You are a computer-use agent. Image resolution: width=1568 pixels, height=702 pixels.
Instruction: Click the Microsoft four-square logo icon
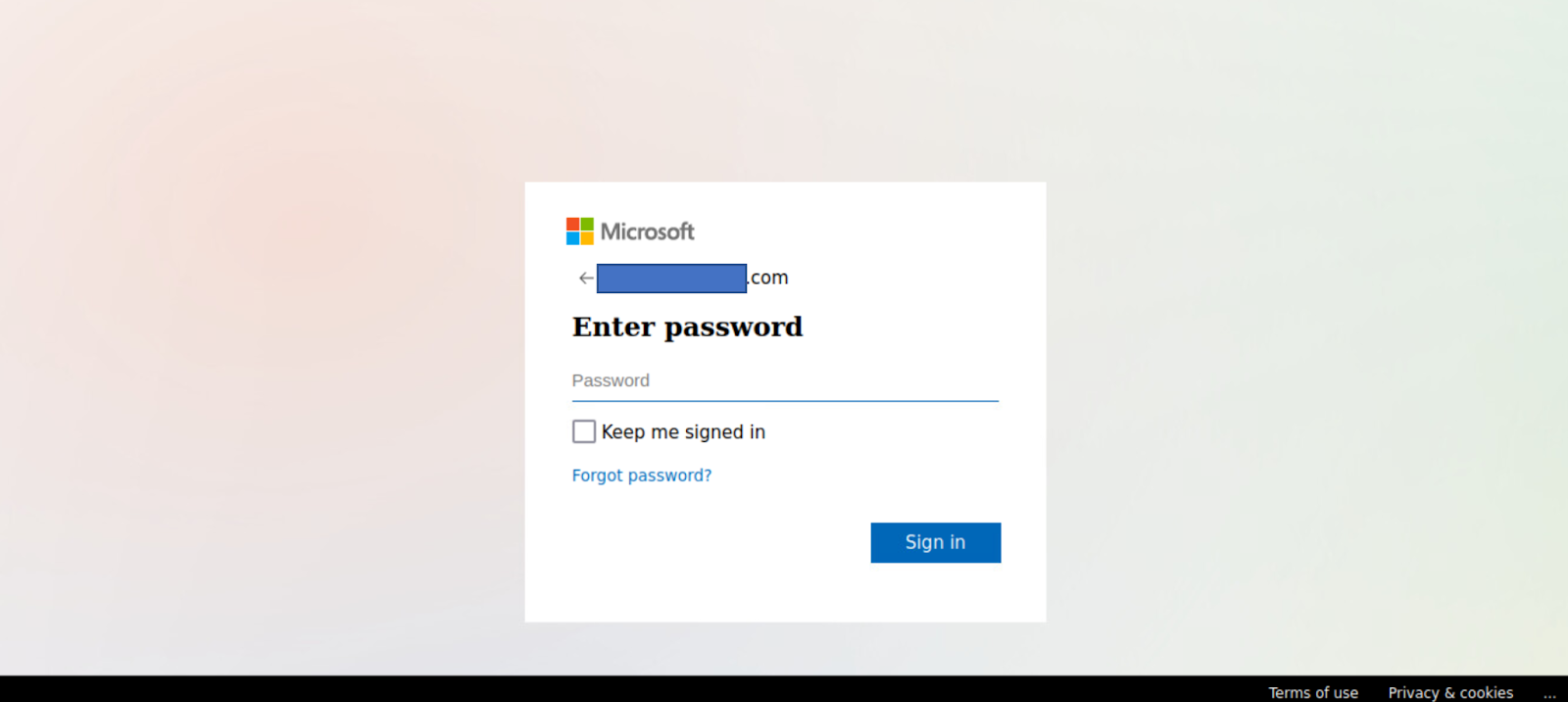pyautogui.click(x=580, y=231)
